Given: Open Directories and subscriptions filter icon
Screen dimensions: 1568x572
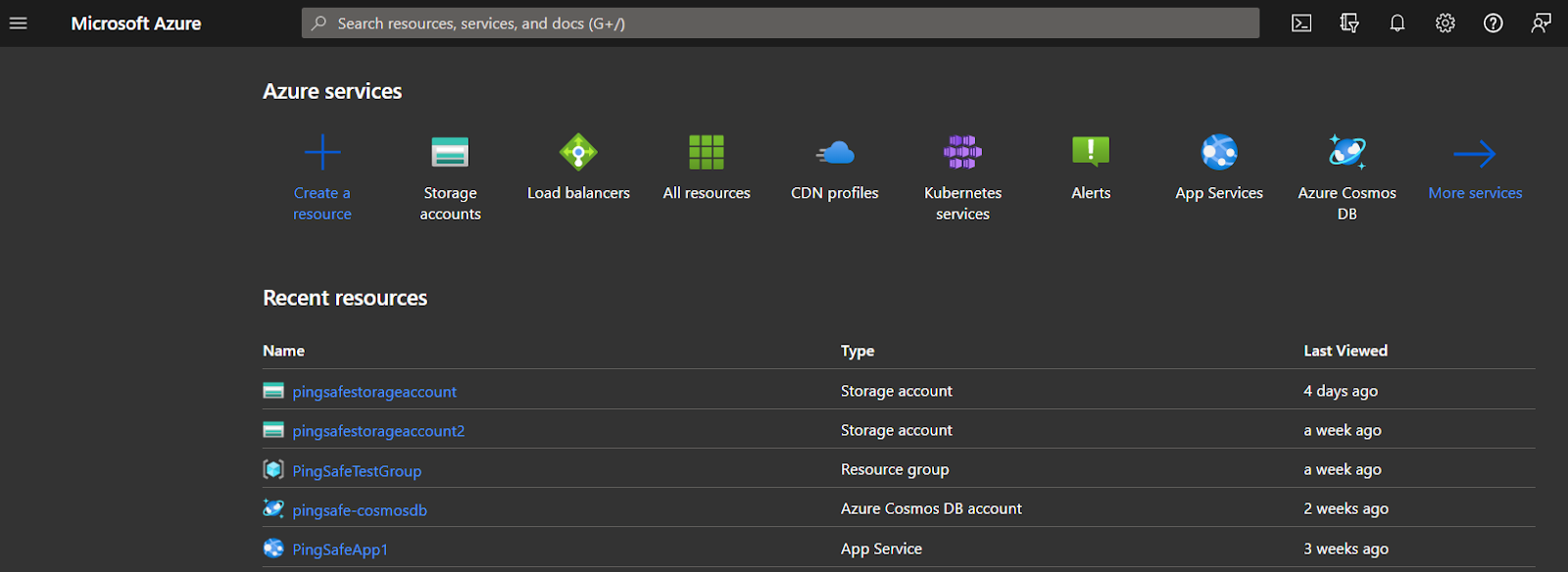Looking at the screenshot, I should tap(1349, 24).
